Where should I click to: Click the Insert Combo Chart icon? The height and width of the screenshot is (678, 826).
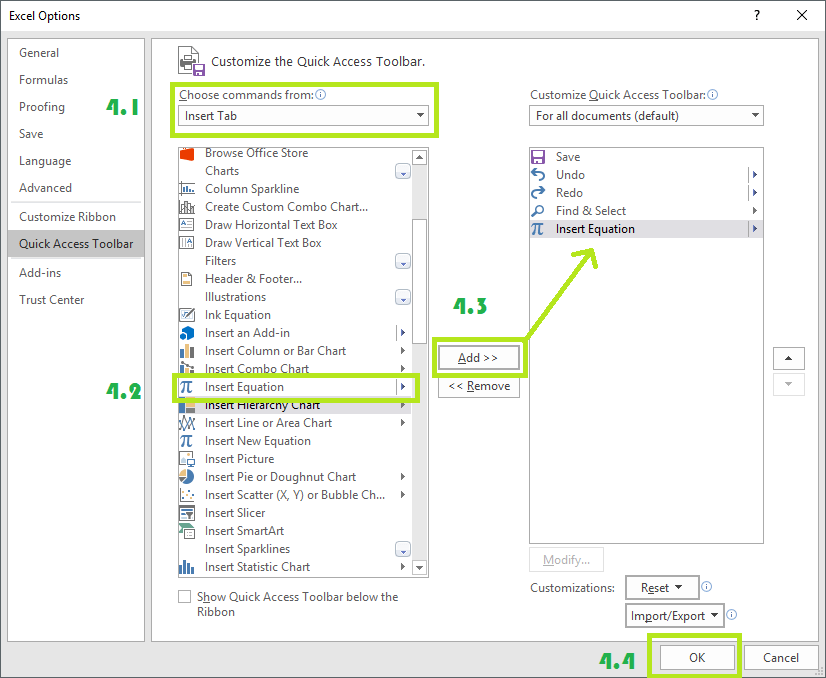(x=187, y=368)
